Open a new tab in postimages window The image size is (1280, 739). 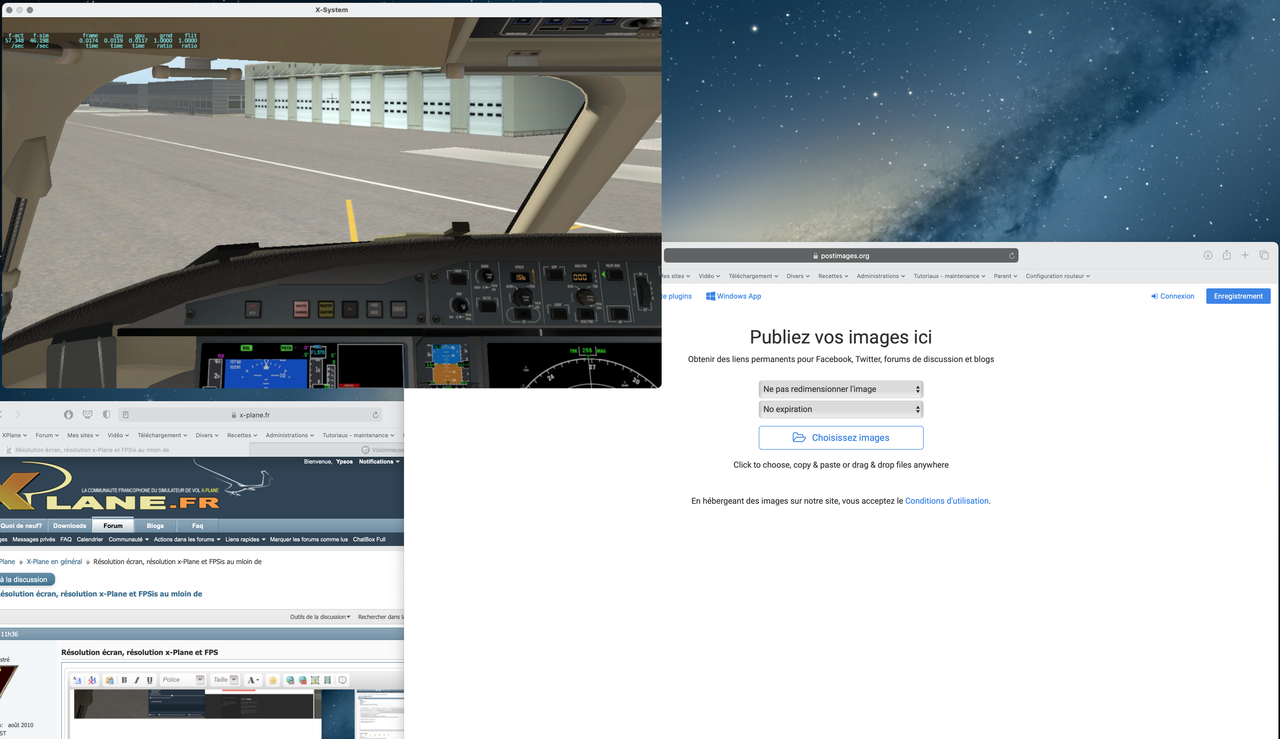point(1245,255)
